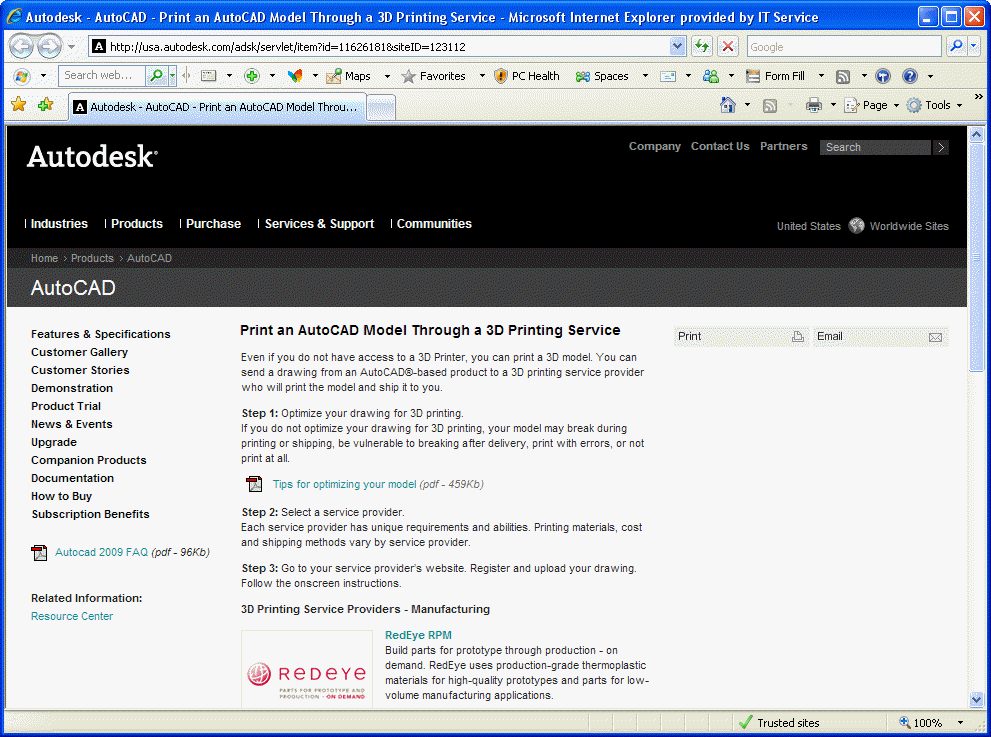The height and width of the screenshot is (737, 991).
Task: Click the Worldwide Sites link
Action: click(909, 226)
